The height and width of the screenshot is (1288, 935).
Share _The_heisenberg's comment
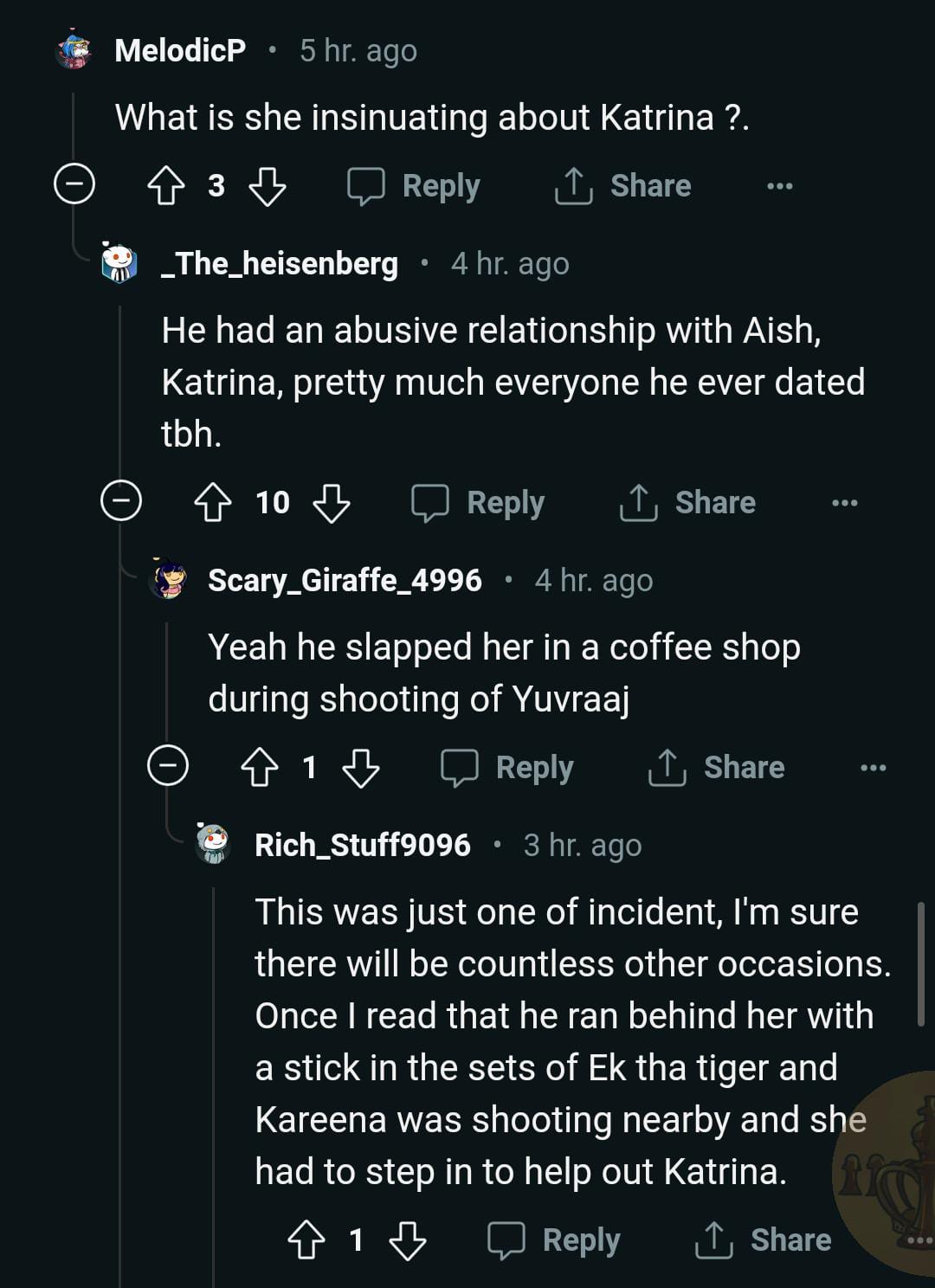pyautogui.click(x=688, y=503)
